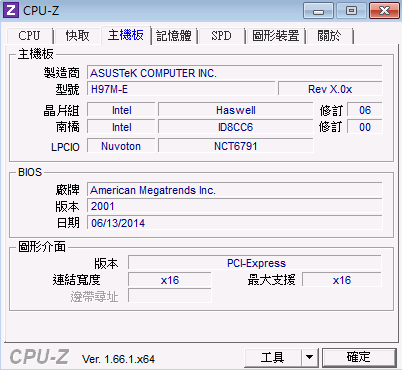Click the 廠牌 label in BIOS group

point(68,190)
